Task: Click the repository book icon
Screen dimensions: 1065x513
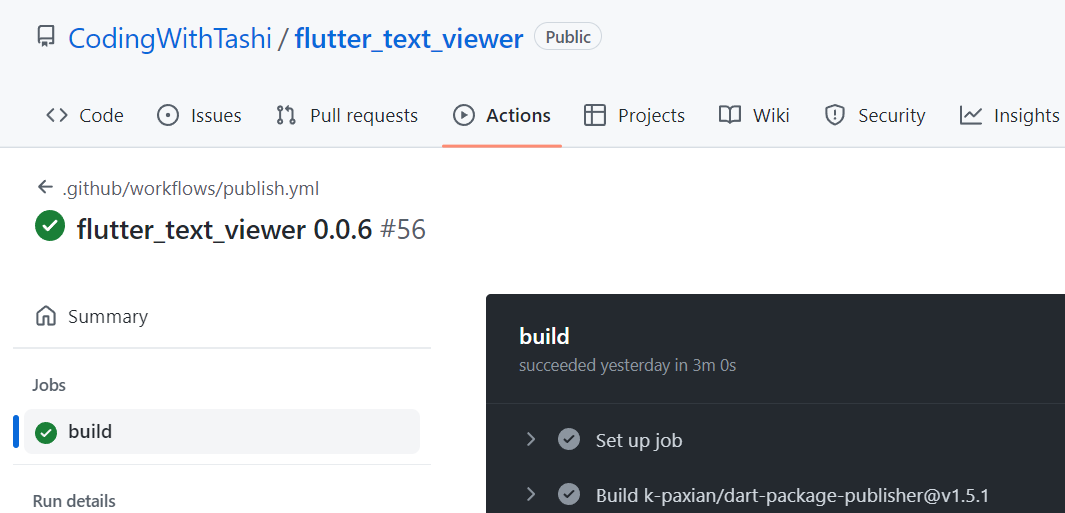Action: tap(46, 37)
